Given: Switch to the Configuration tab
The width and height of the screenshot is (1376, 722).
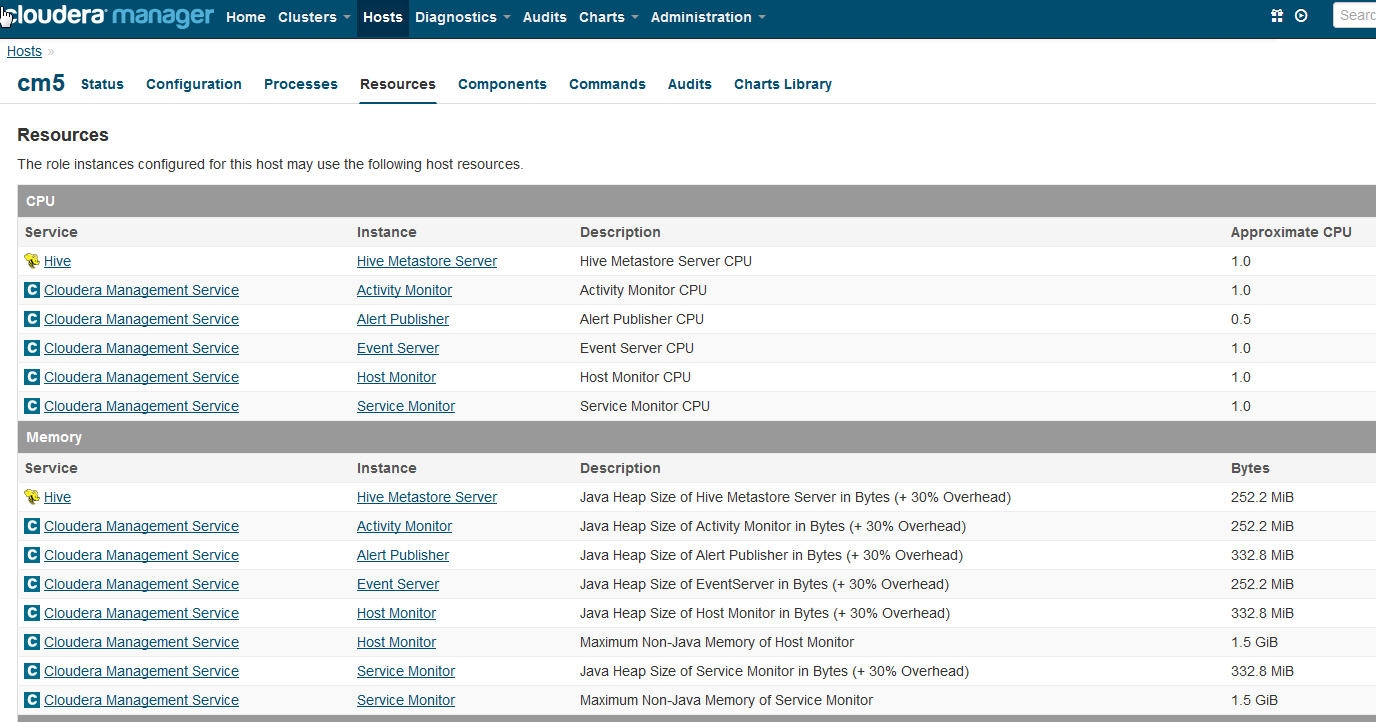Looking at the screenshot, I should tap(194, 84).
